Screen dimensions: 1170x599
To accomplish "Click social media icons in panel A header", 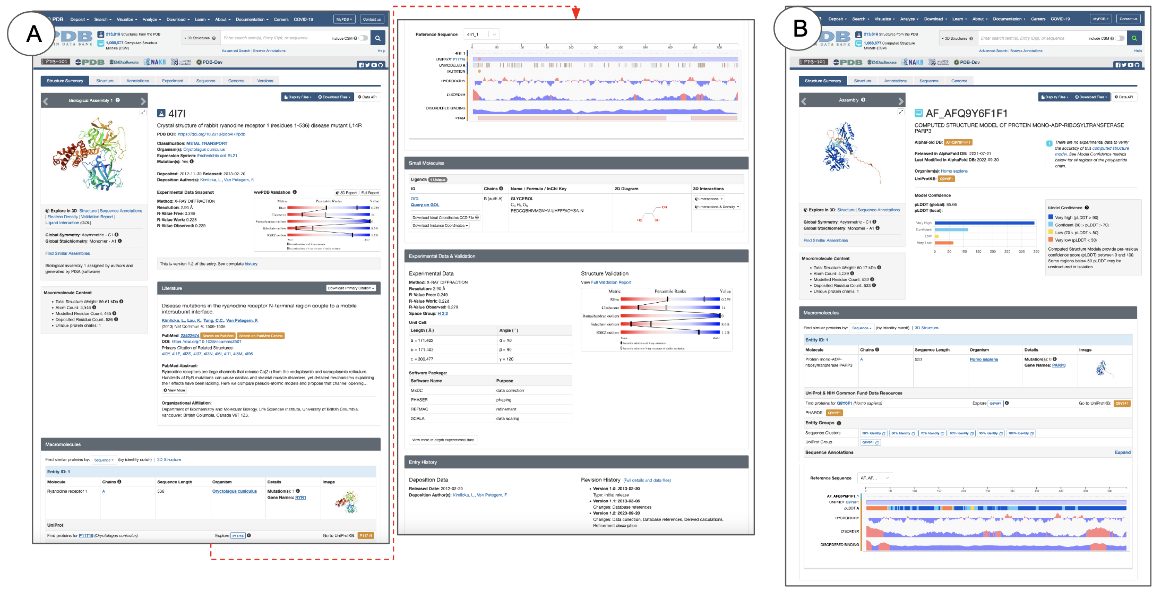I will pyautogui.click(x=372, y=63).
